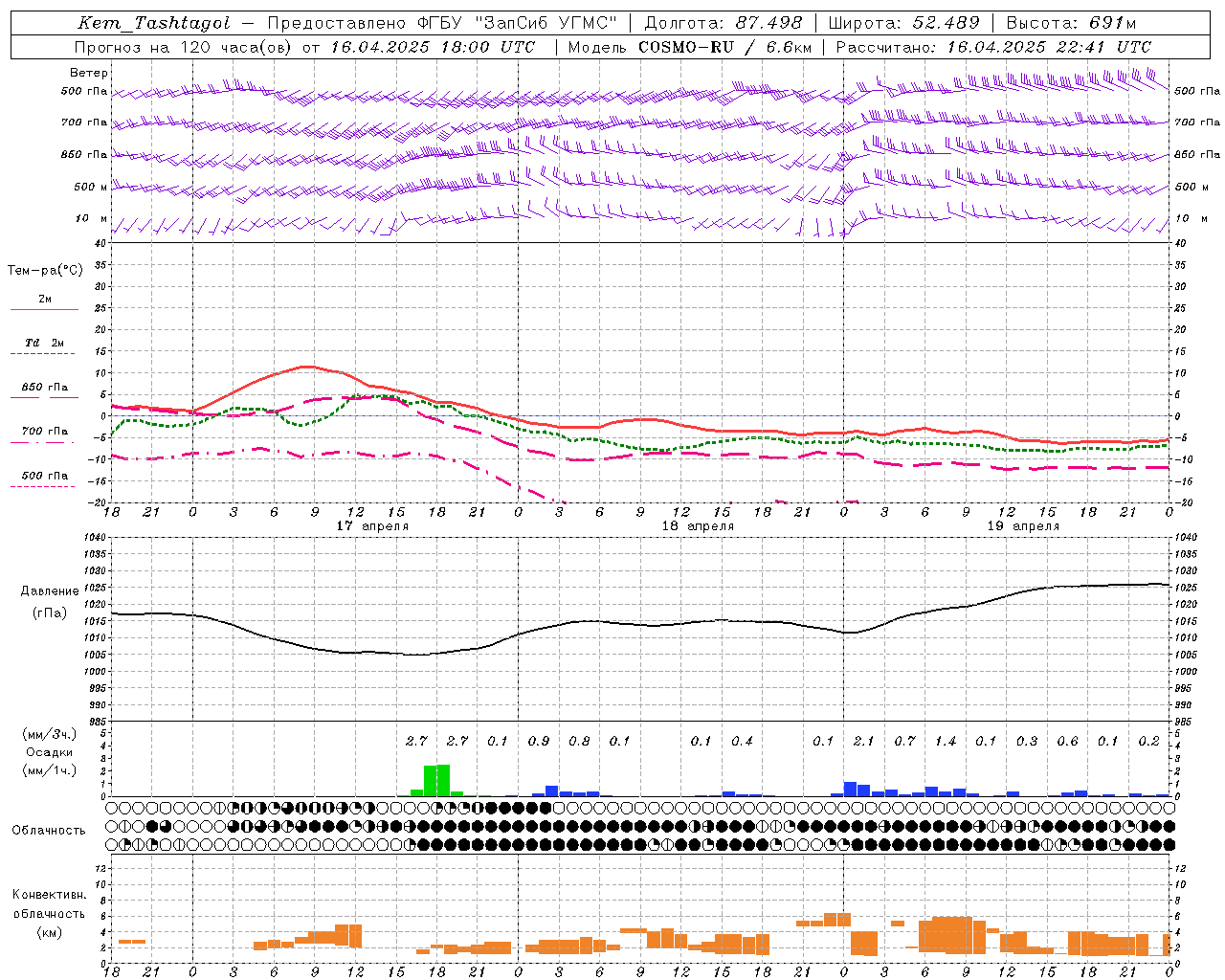This screenshot has width=1225, height=980.
Task: Click the '19 апреля' date label
Action: click(x=1023, y=526)
